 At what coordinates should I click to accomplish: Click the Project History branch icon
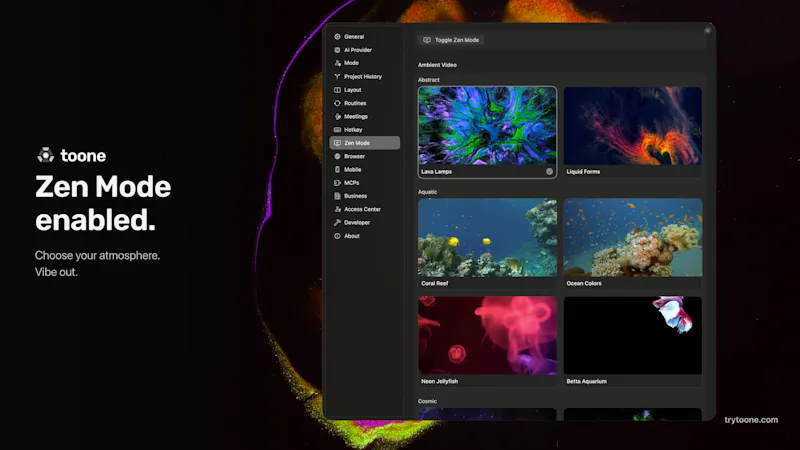(337, 77)
